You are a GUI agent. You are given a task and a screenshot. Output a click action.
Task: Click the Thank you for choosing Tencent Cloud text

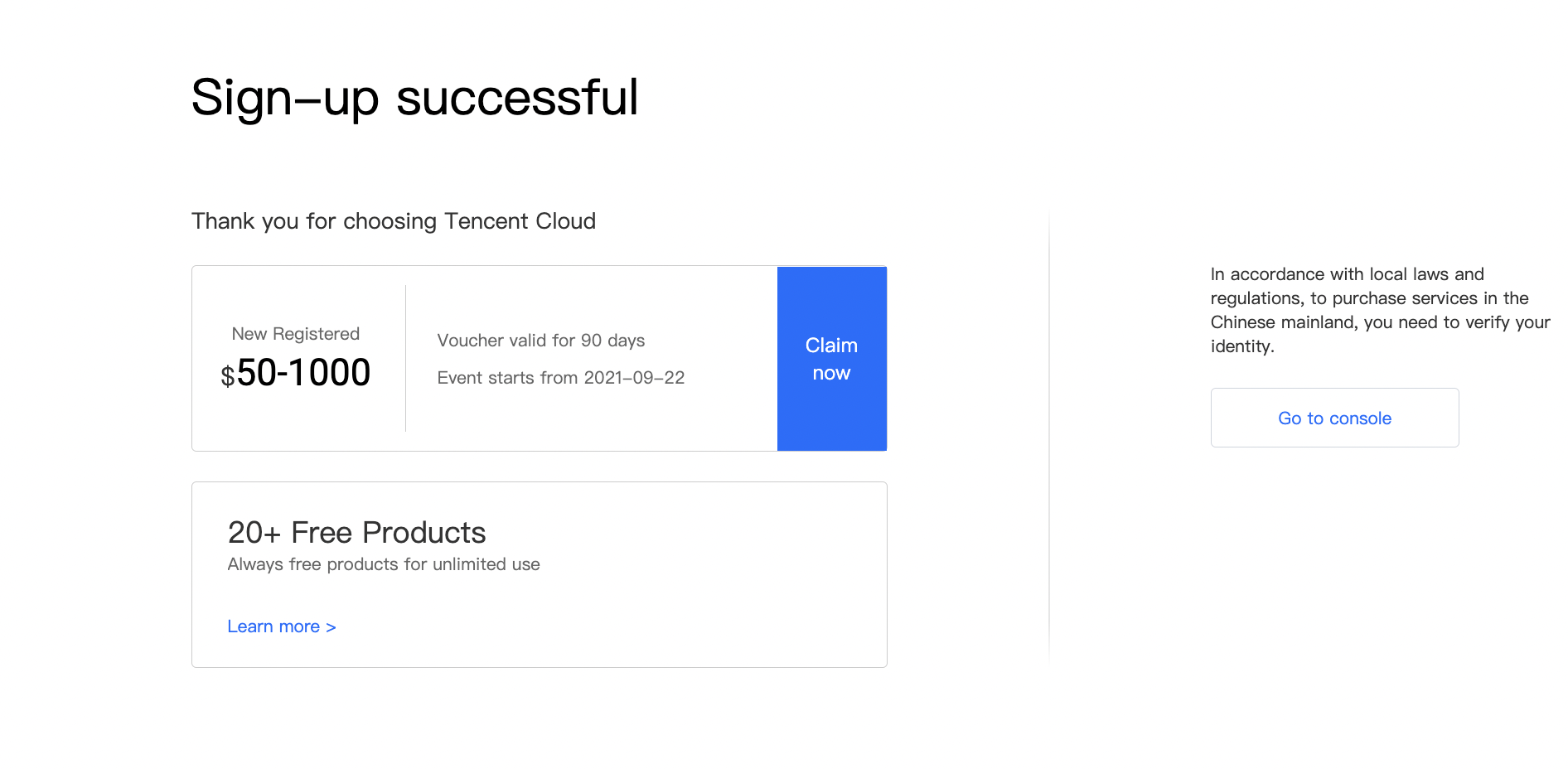(x=394, y=221)
